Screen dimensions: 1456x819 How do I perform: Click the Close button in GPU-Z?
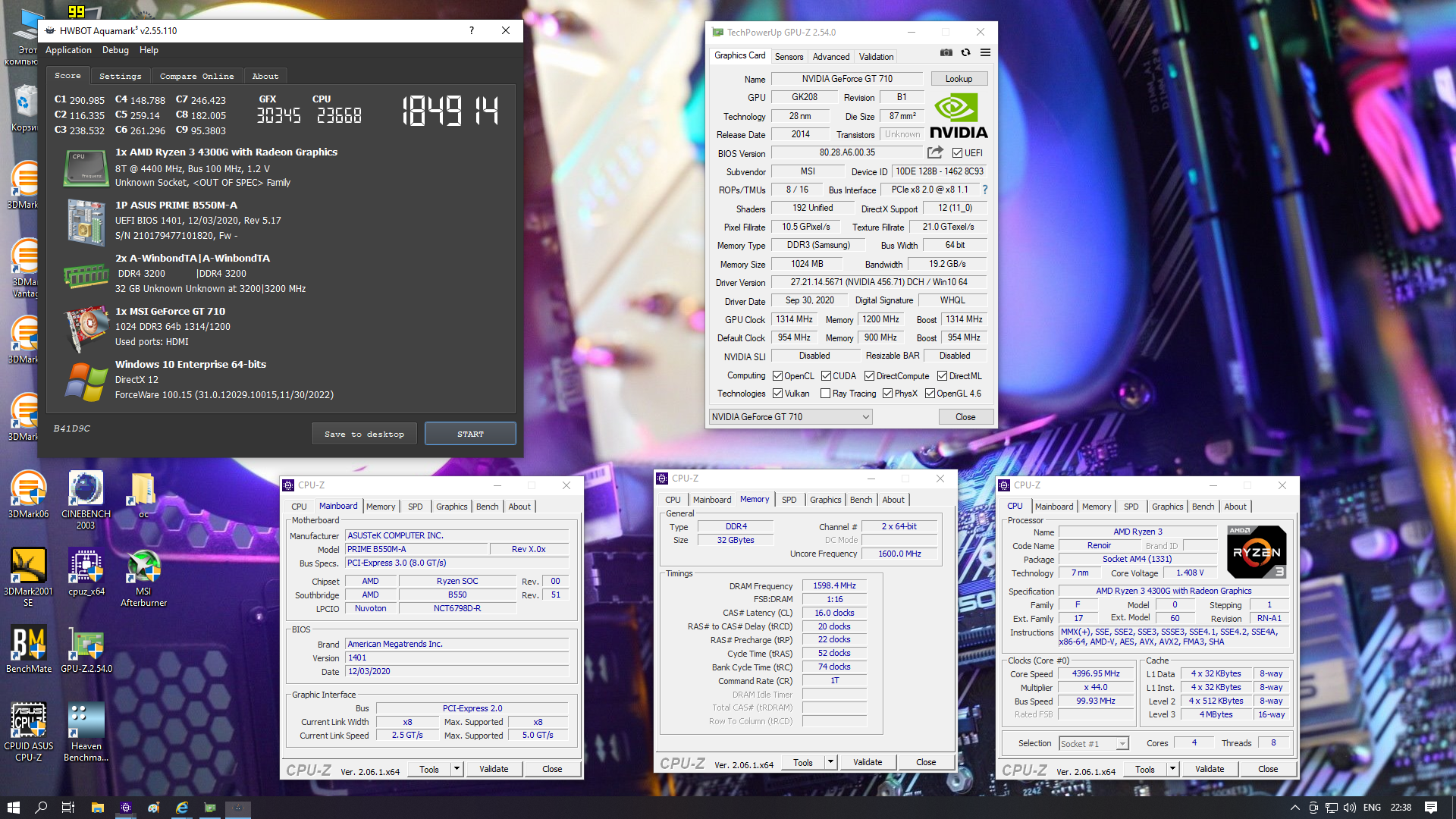pos(965,417)
